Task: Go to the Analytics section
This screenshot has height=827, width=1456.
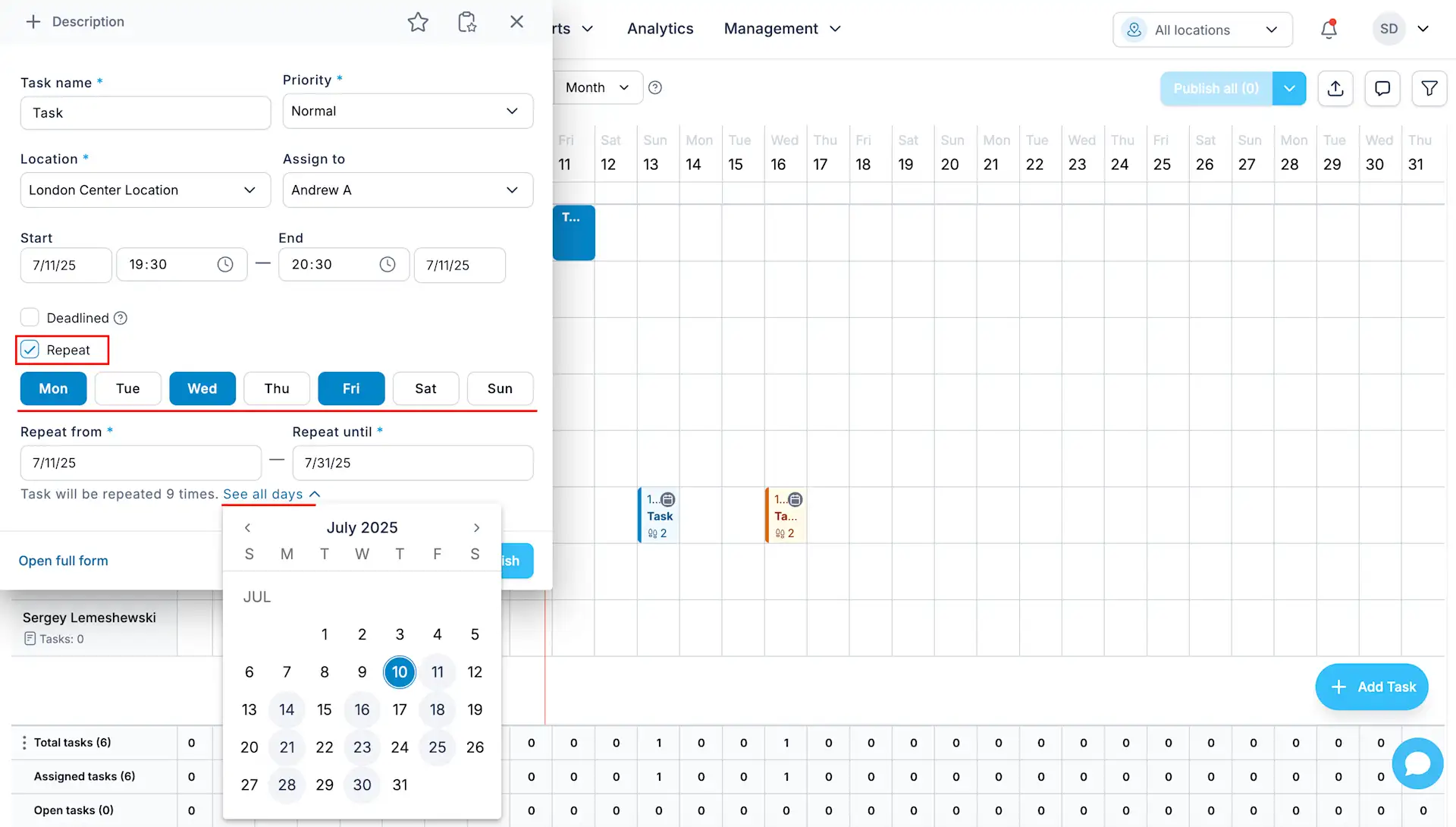Action: [660, 28]
